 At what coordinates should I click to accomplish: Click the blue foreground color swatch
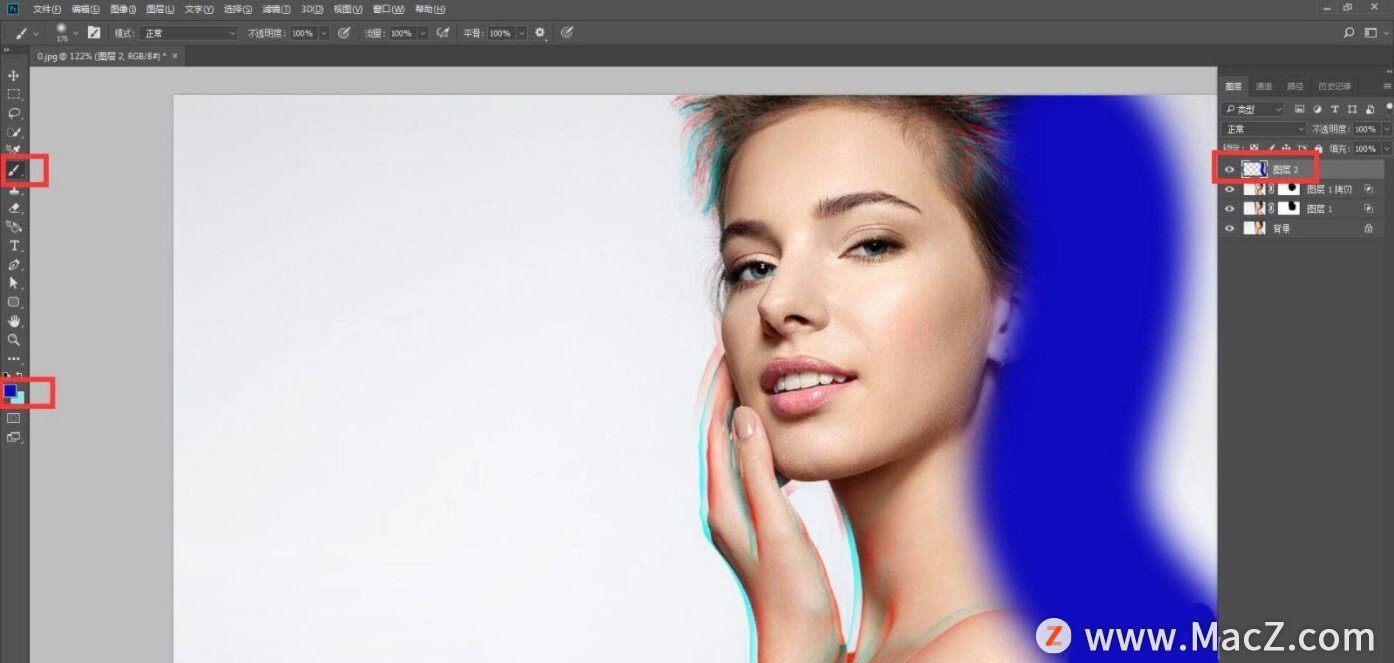coord(10,390)
